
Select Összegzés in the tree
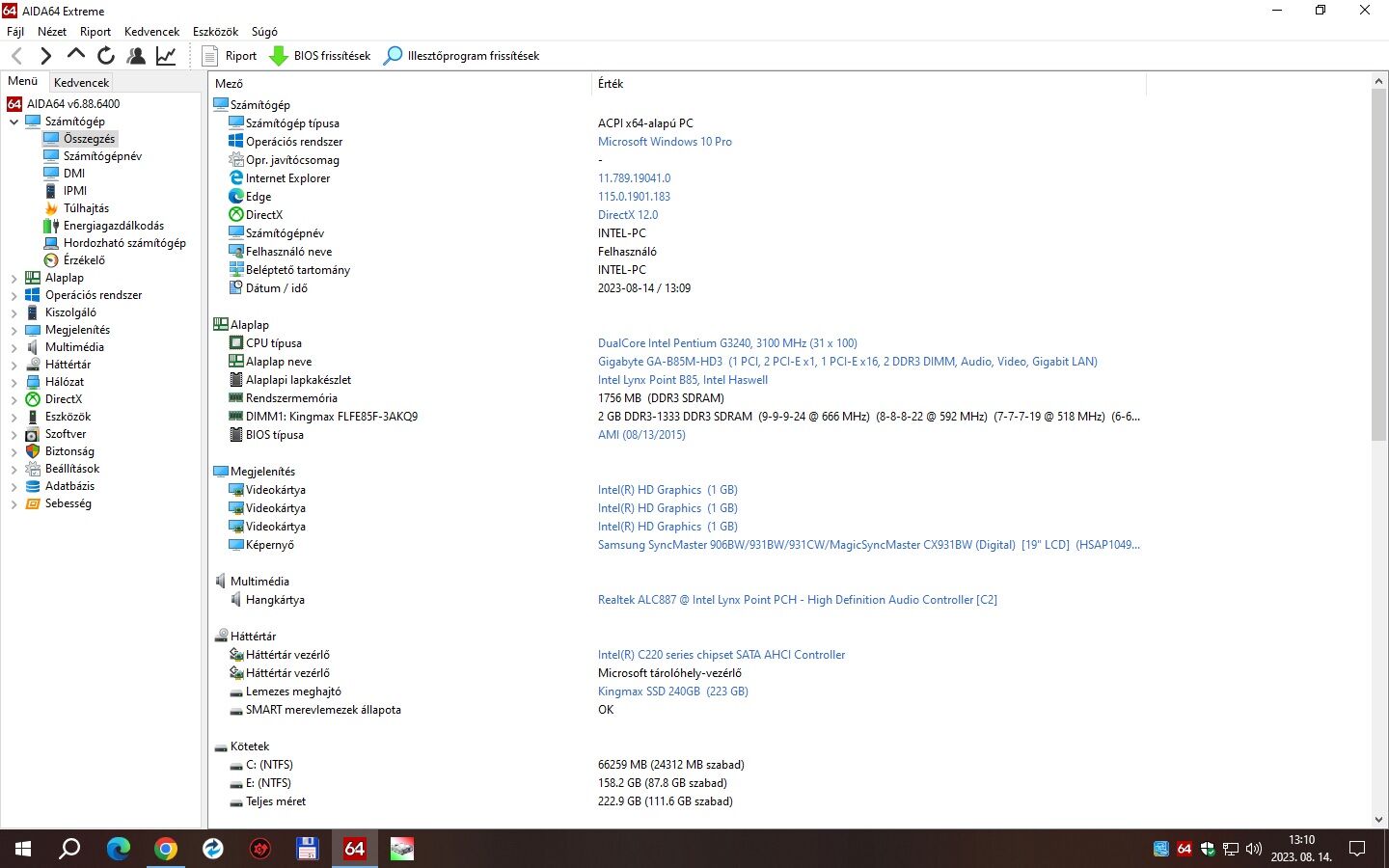[89, 139]
